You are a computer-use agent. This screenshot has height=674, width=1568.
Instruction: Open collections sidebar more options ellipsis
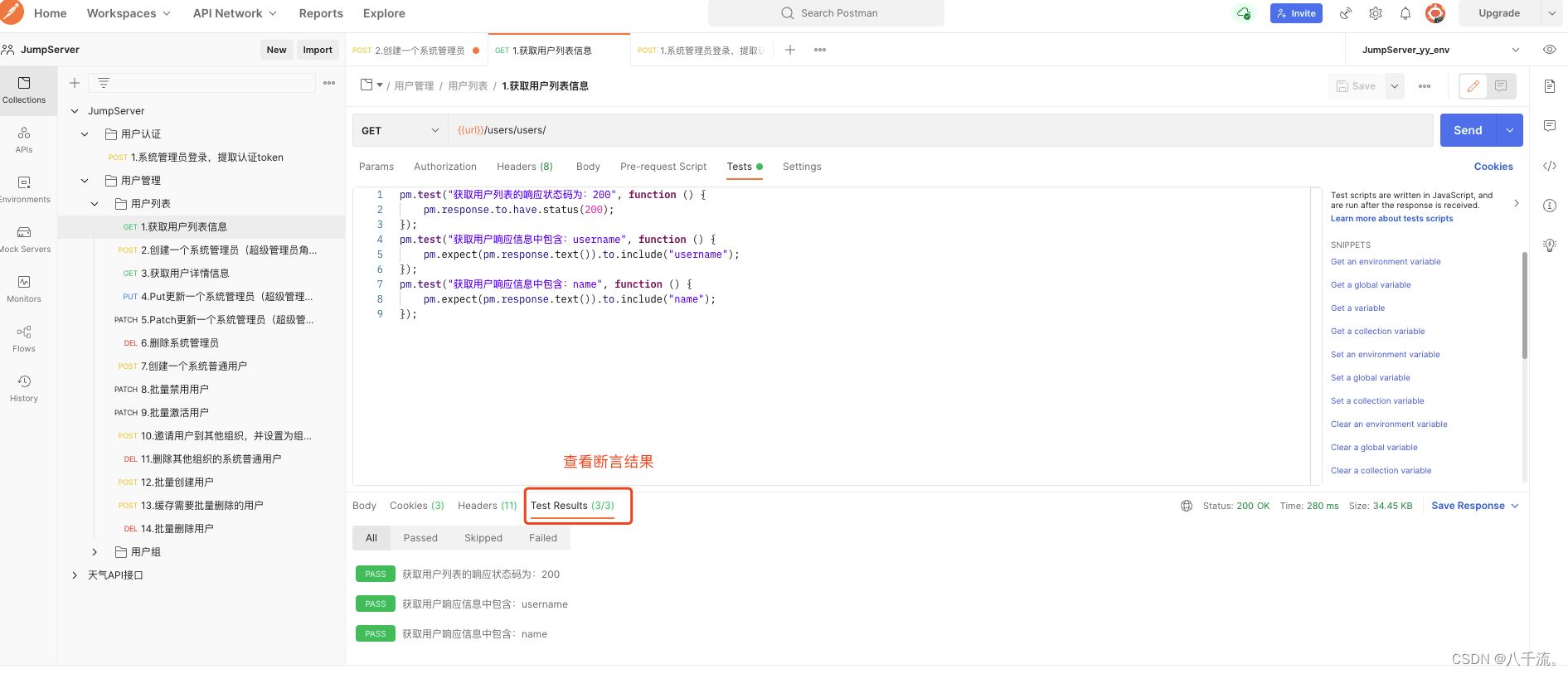(329, 83)
